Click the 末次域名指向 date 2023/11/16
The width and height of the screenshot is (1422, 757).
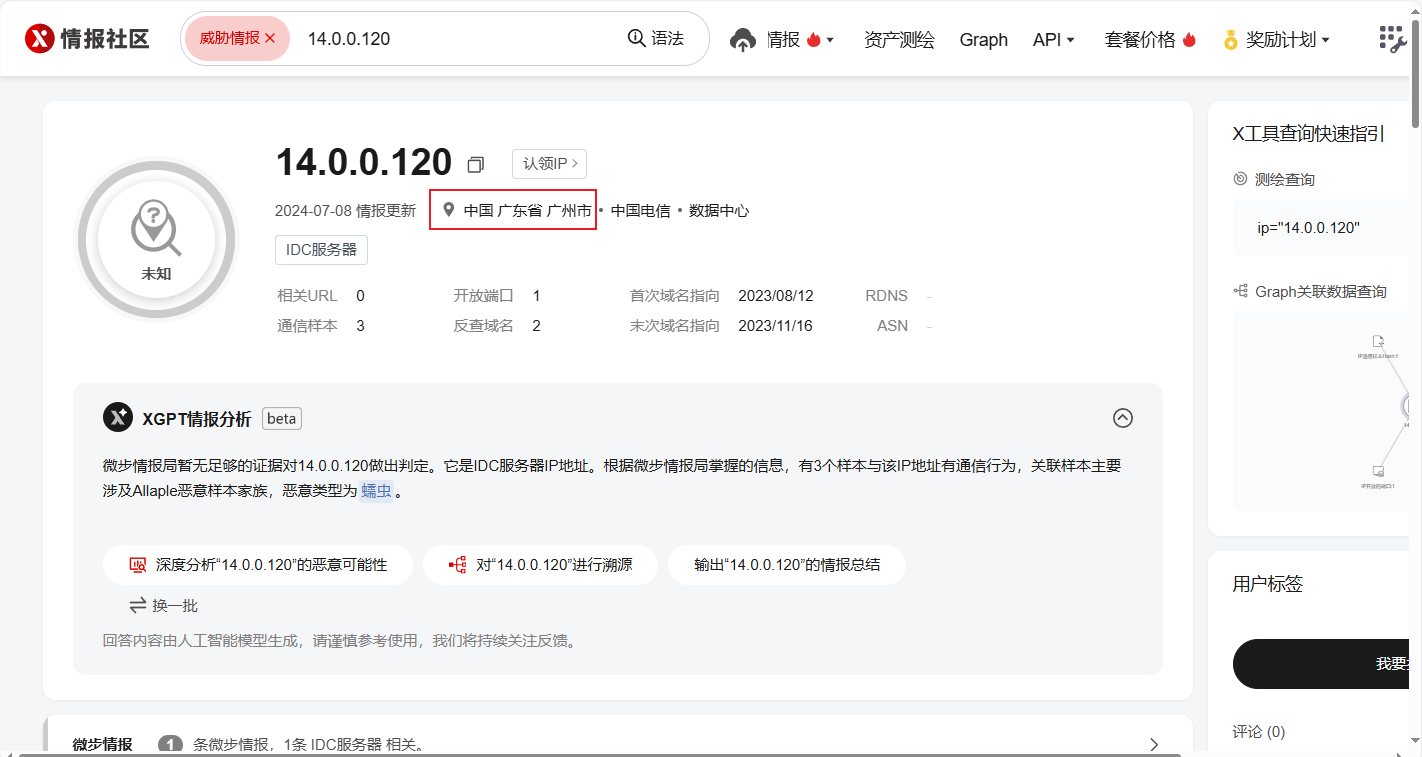click(x=776, y=326)
